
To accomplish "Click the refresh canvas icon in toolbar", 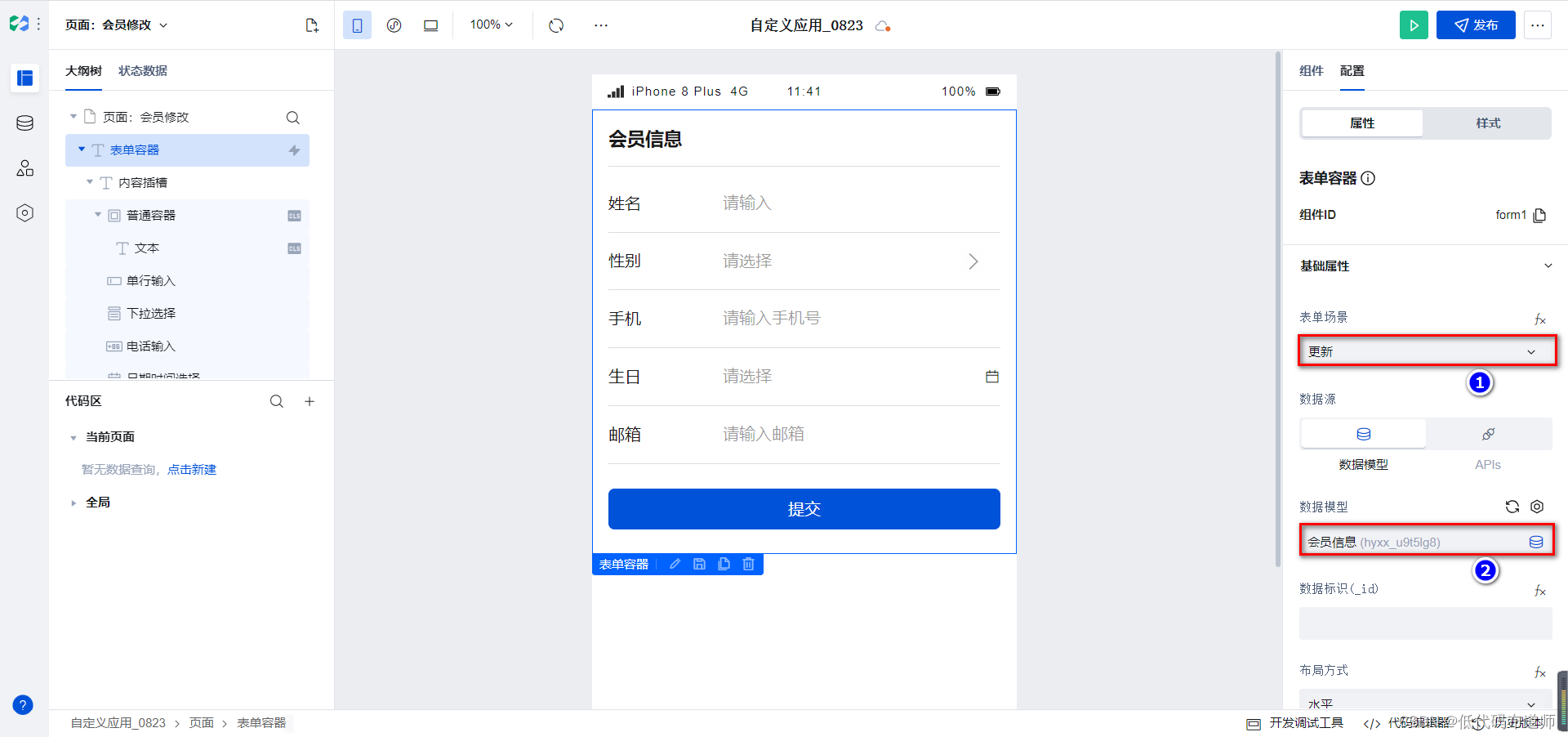I will tap(556, 25).
